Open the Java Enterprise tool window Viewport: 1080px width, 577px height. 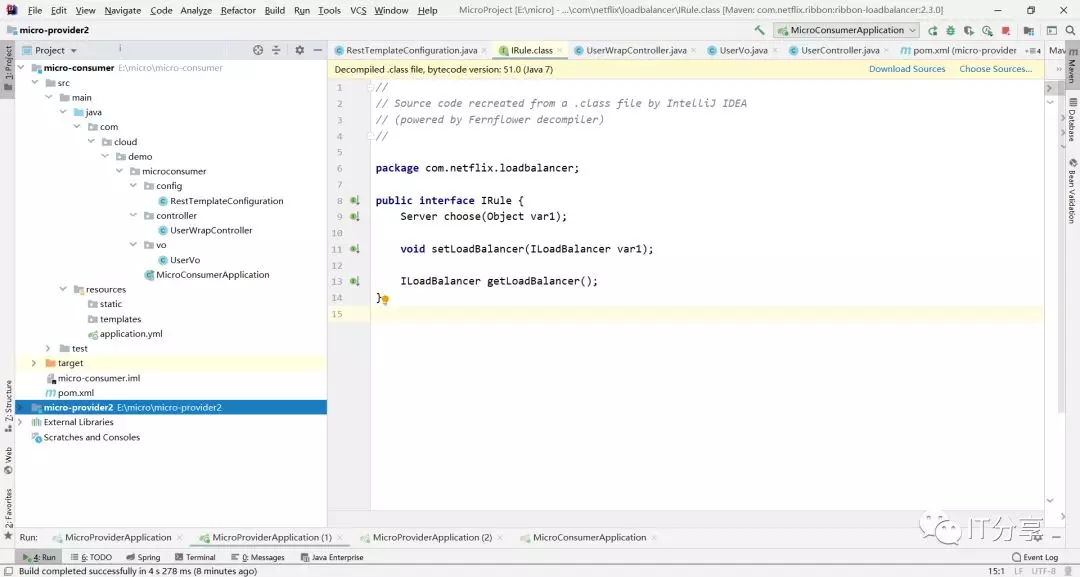click(332, 557)
